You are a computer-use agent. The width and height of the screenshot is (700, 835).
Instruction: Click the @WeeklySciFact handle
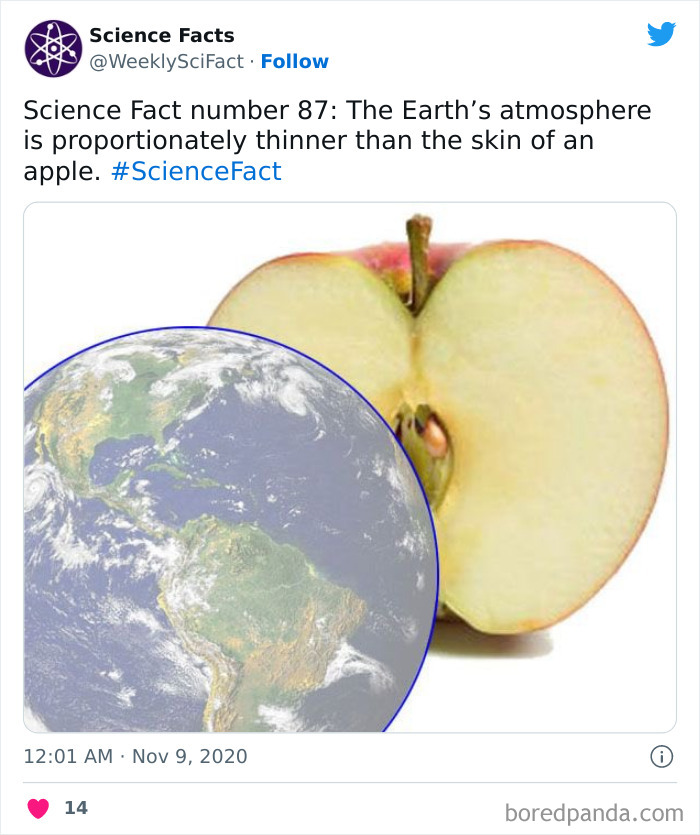(x=166, y=61)
